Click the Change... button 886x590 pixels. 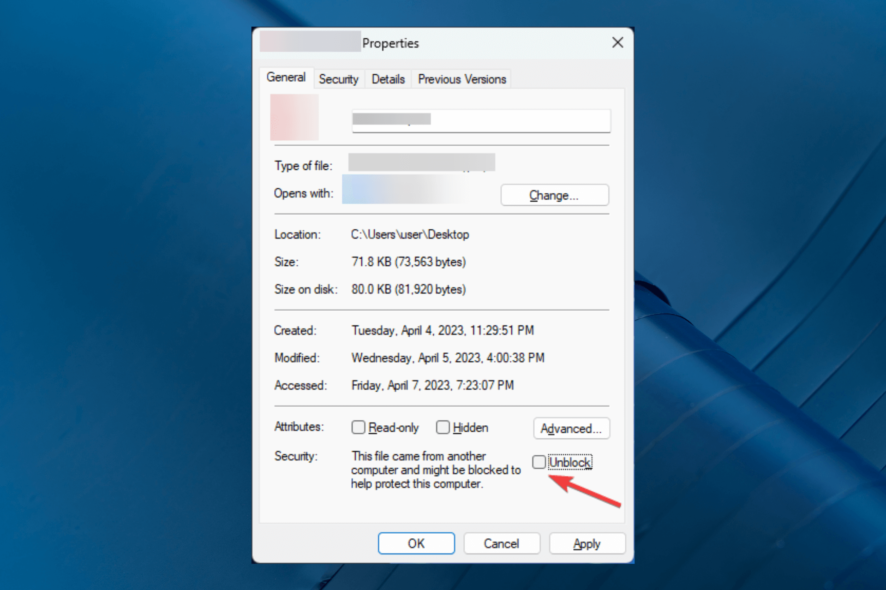554,195
